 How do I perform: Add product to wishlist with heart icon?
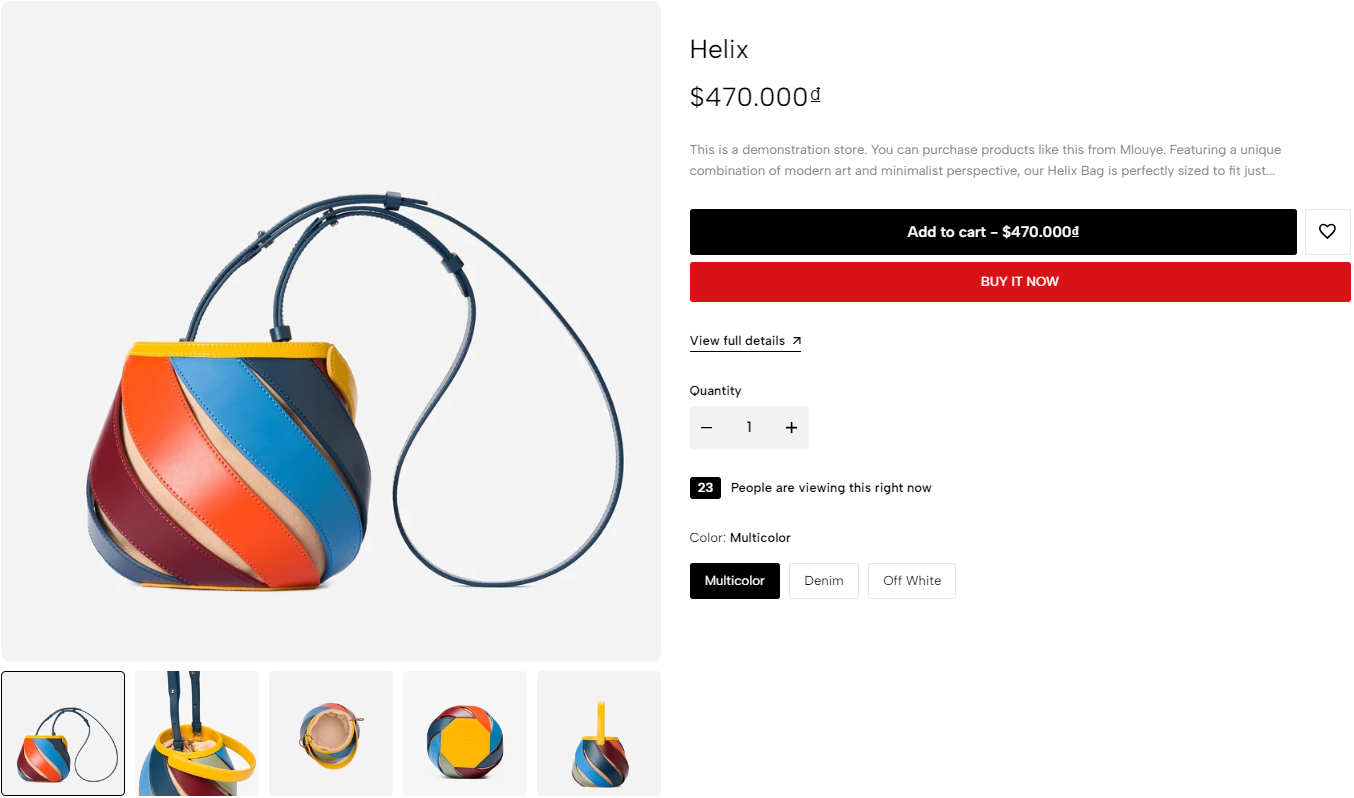point(1327,232)
